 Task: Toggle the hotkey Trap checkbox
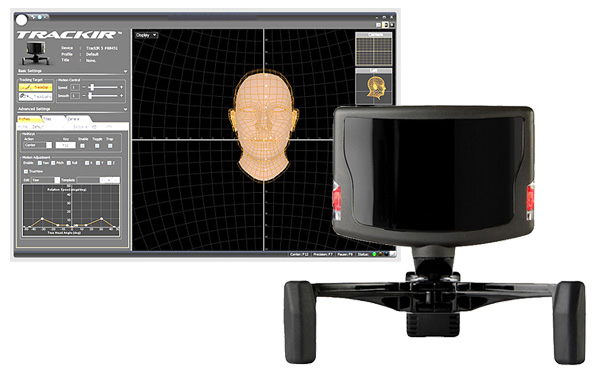(110, 146)
